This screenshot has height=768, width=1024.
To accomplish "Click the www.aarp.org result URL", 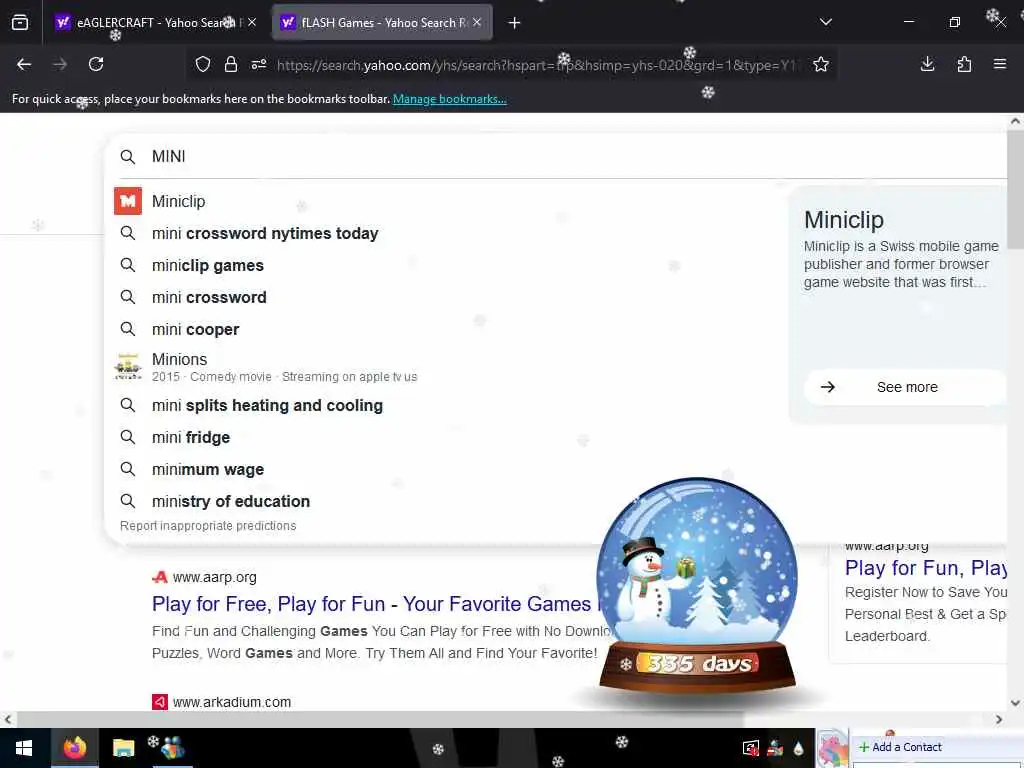I will point(214,577).
